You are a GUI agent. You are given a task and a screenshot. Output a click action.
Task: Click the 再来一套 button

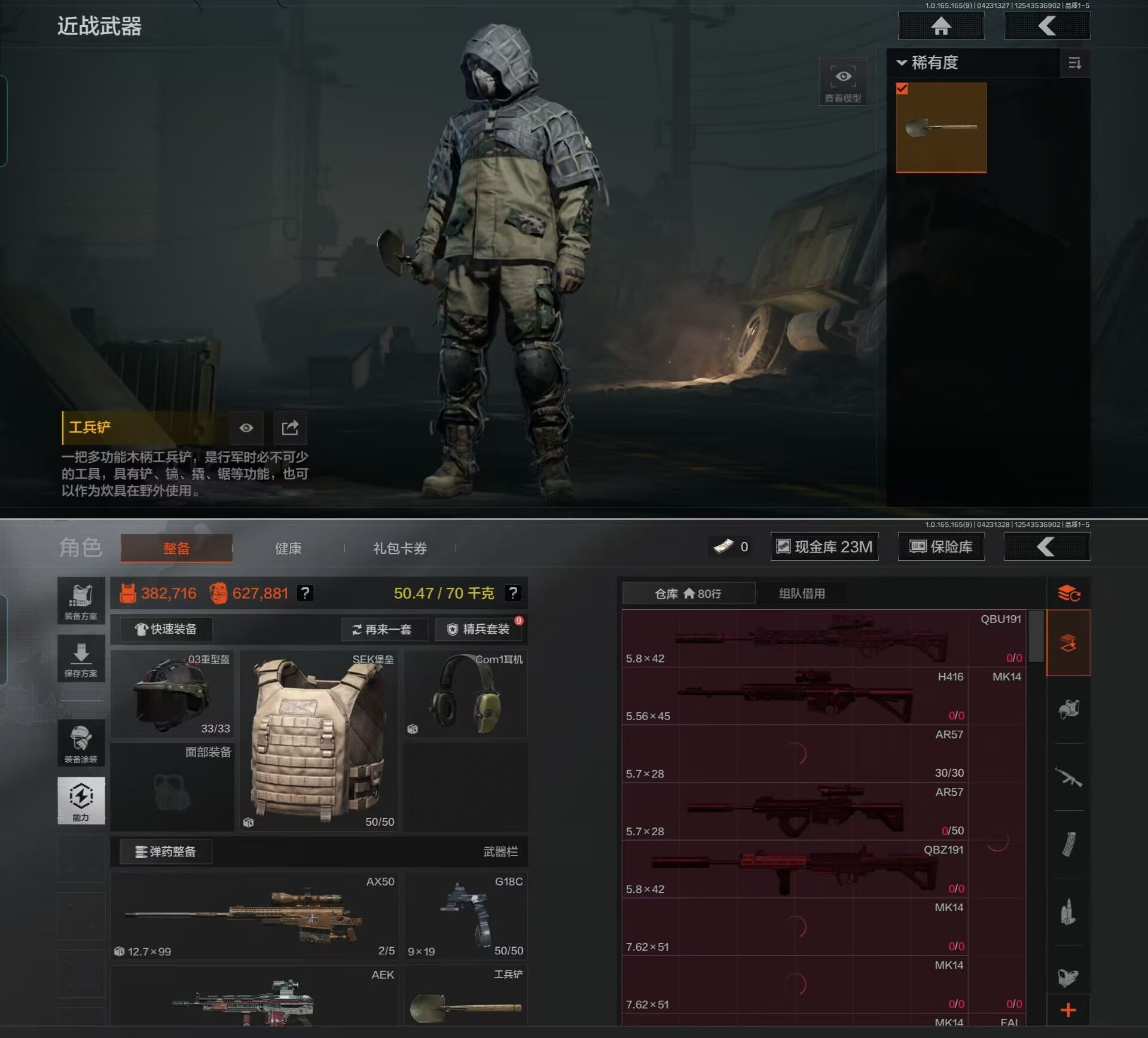pyautogui.click(x=383, y=629)
